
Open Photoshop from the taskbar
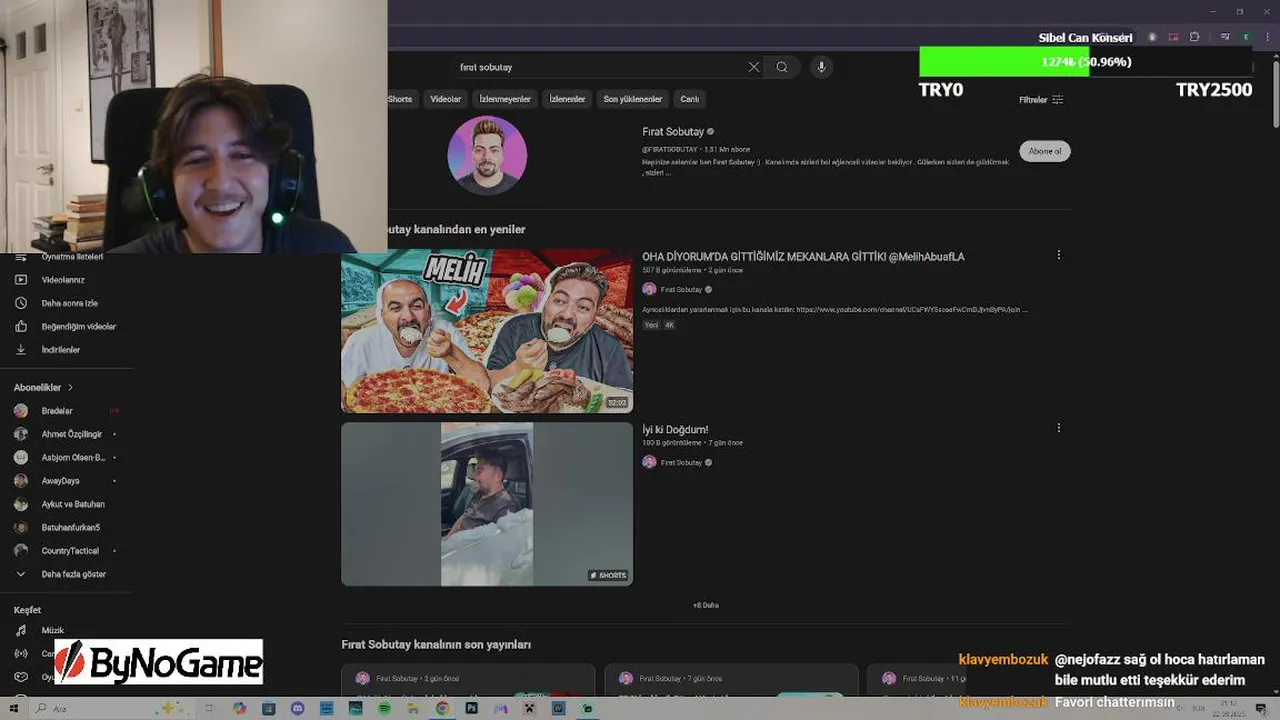pyautogui.click(x=471, y=708)
